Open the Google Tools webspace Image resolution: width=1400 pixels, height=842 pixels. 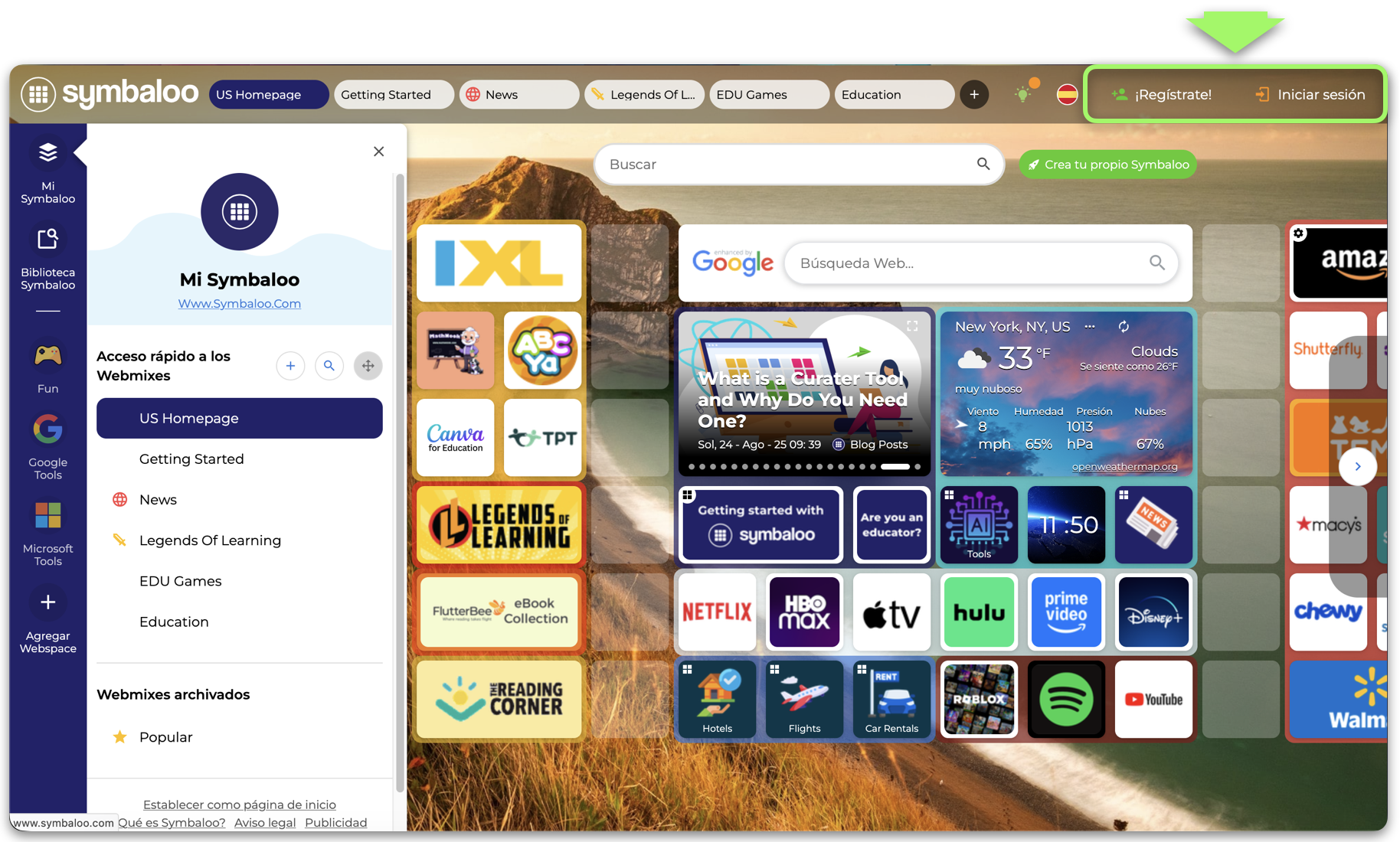click(x=47, y=447)
